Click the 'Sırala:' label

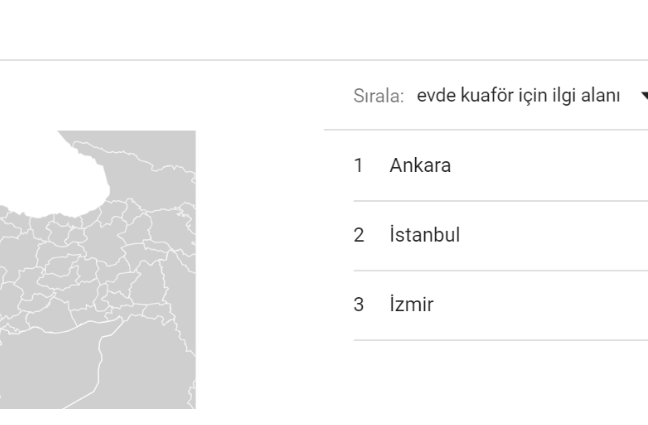coord(379,96)
